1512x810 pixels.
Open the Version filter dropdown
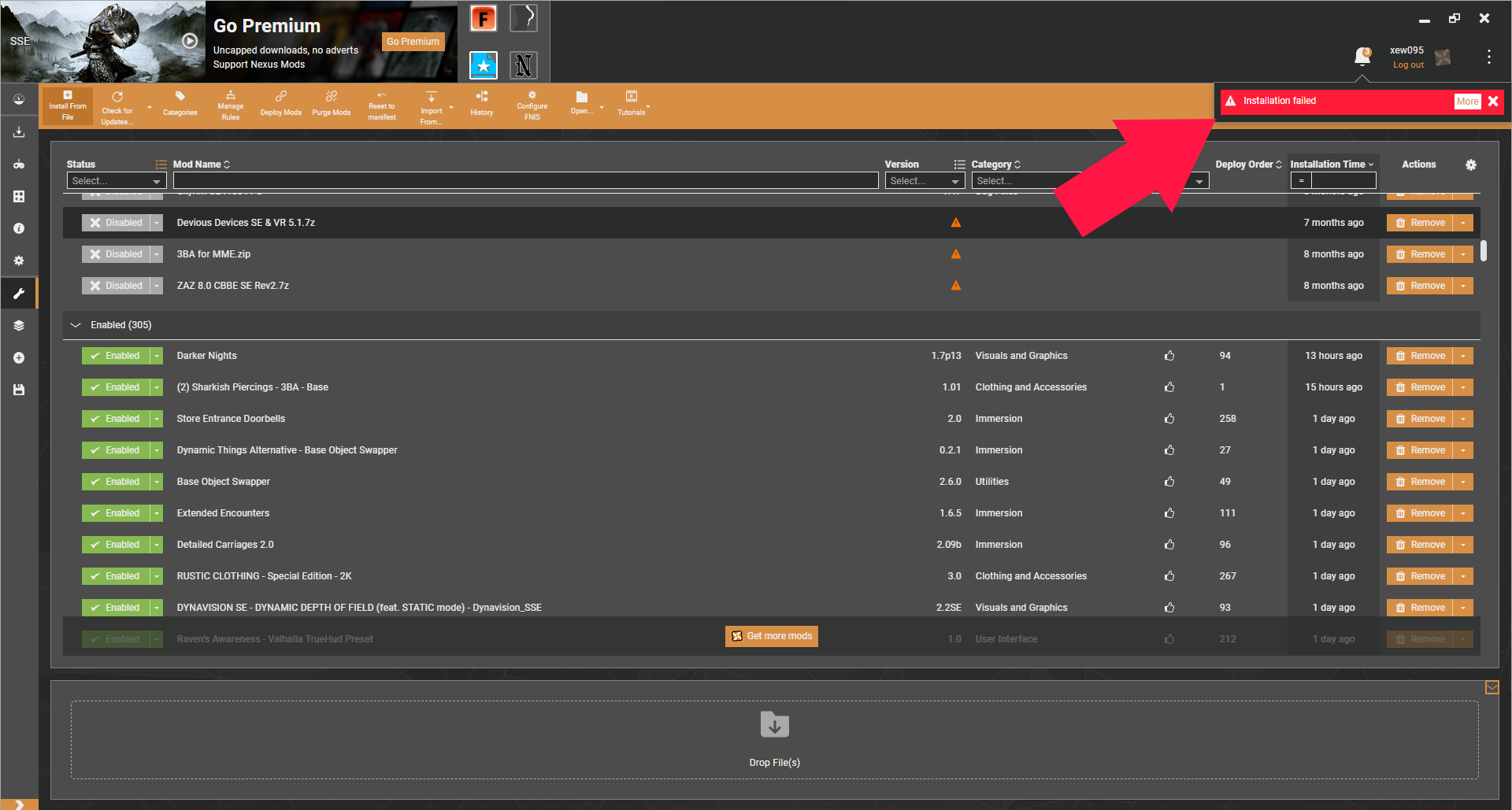[925, 181]
